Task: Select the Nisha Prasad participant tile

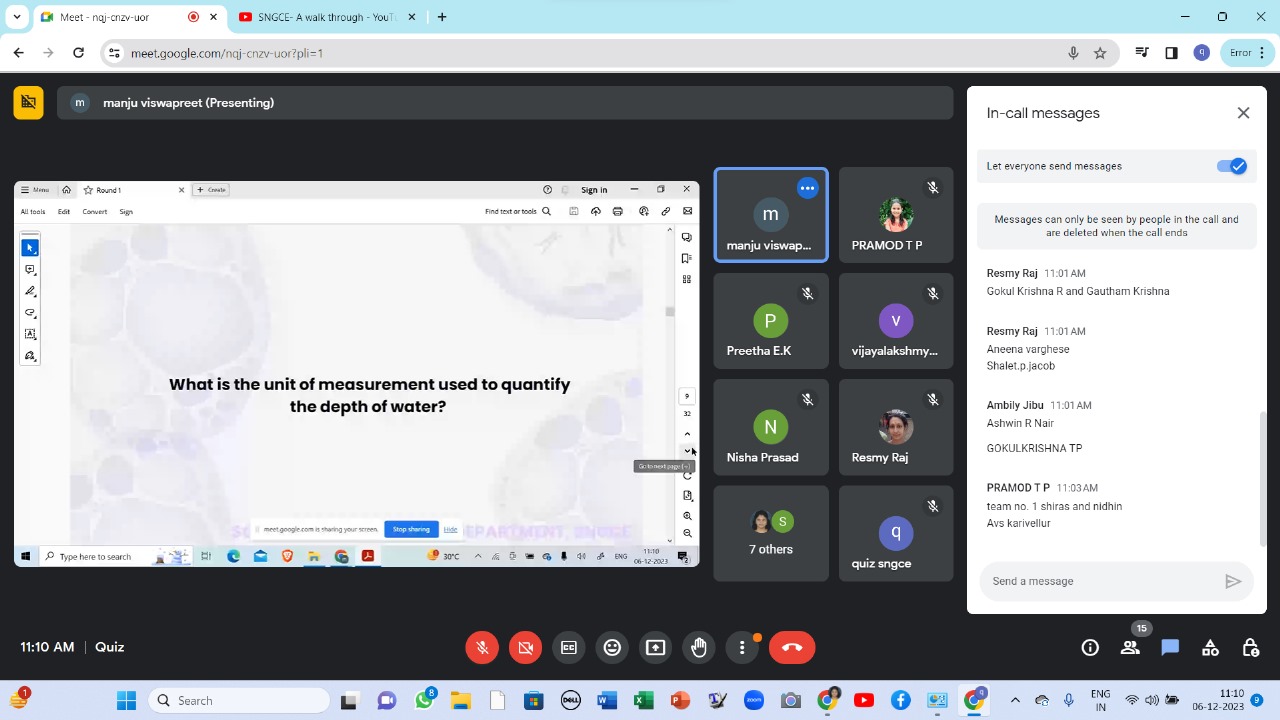Action: 771,427
